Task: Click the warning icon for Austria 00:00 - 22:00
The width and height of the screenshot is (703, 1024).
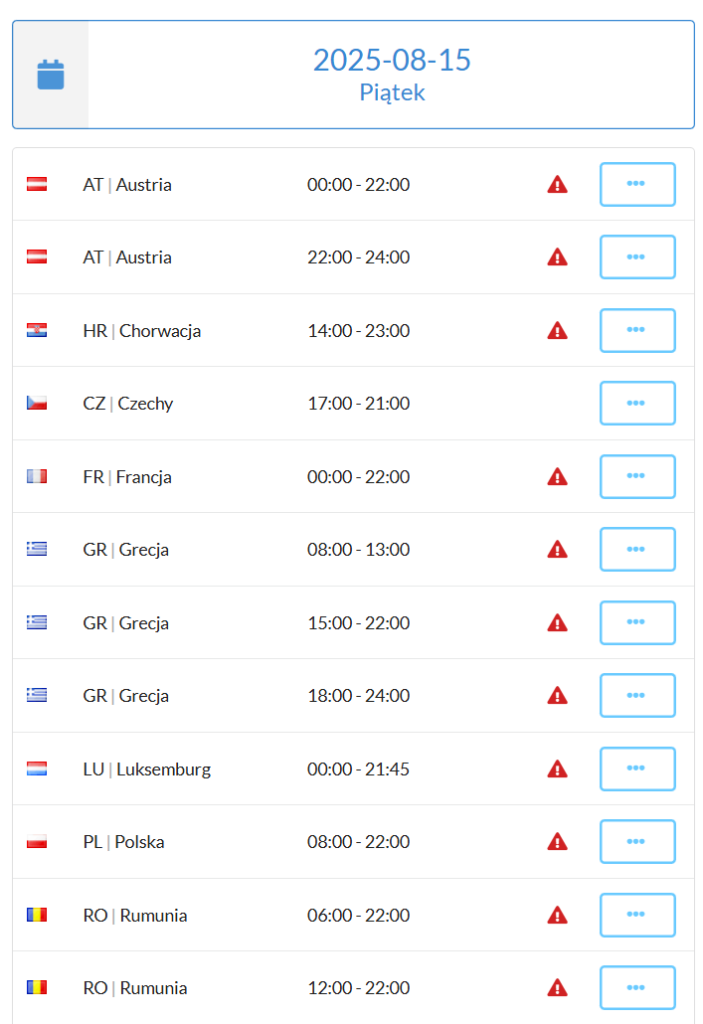Action: point(557,185)
